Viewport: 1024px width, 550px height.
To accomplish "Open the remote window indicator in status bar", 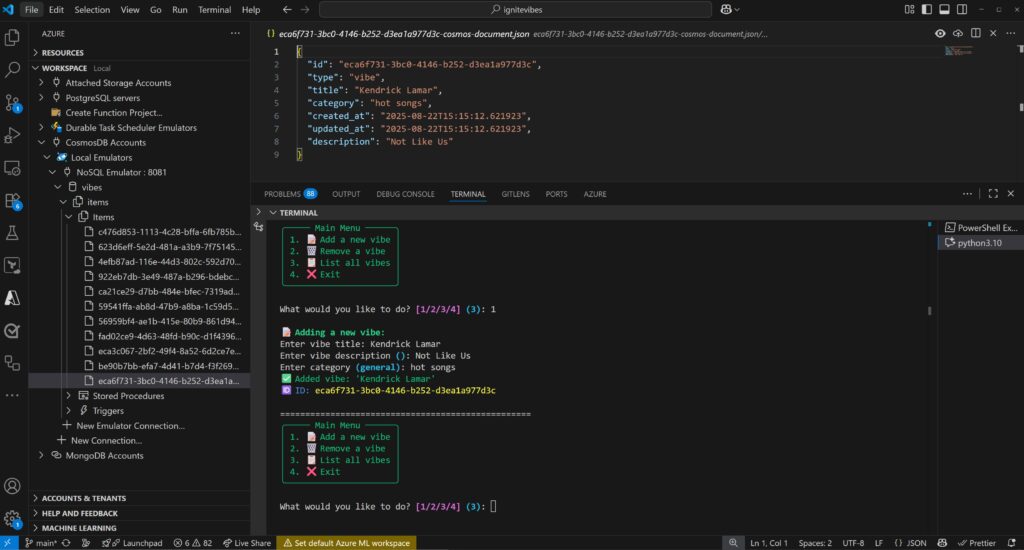I will (8, 543).
